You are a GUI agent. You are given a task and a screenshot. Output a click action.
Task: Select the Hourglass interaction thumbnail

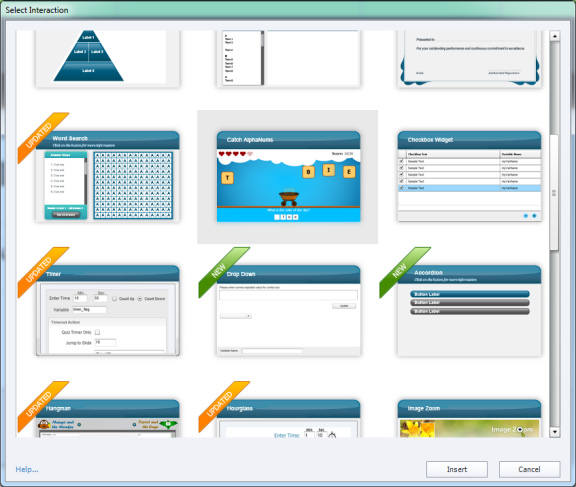[288, 419]
